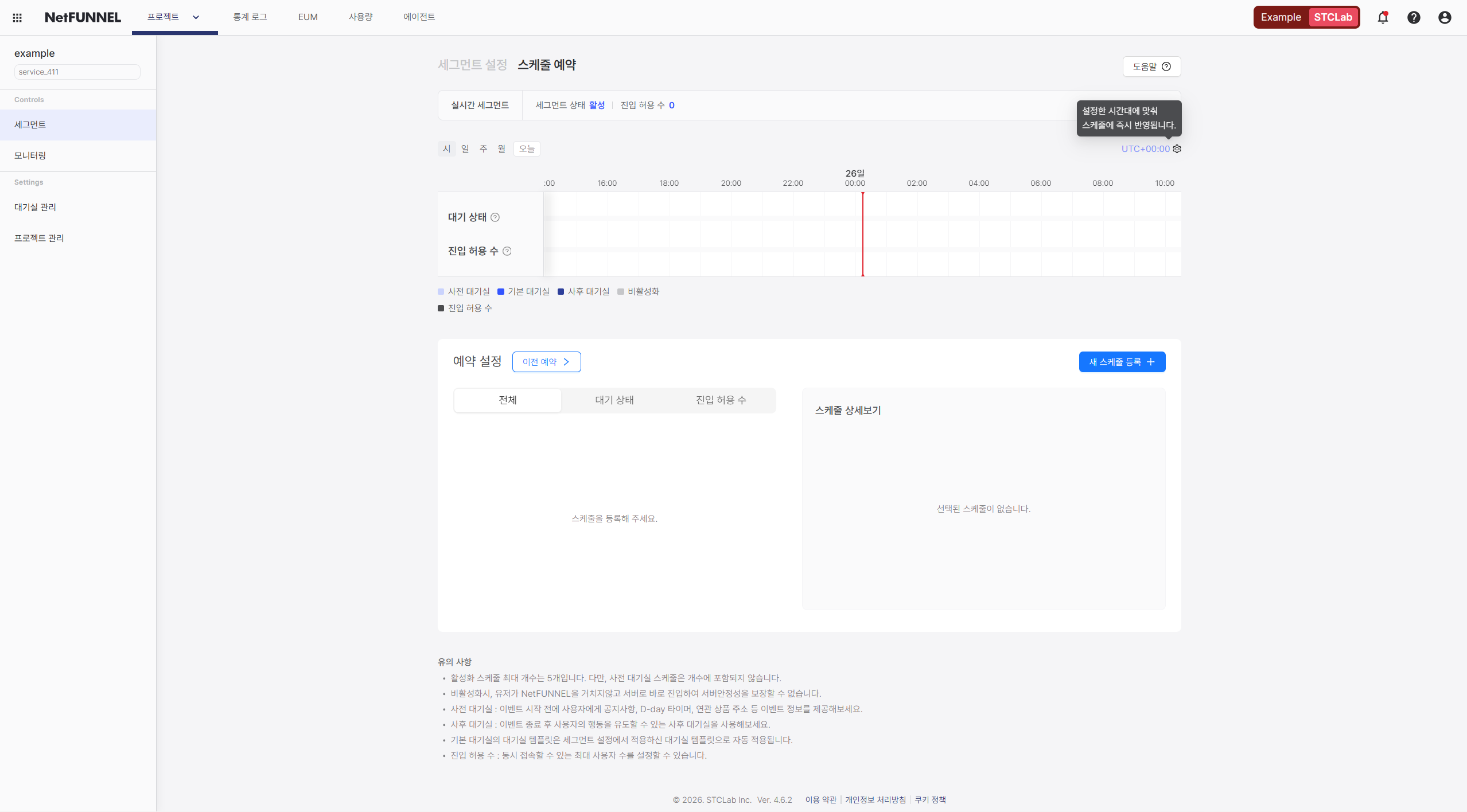This screenshot has width=1467, height=812.
Task: Toggle the 비활성화 legend item
Action: [638, 291]
